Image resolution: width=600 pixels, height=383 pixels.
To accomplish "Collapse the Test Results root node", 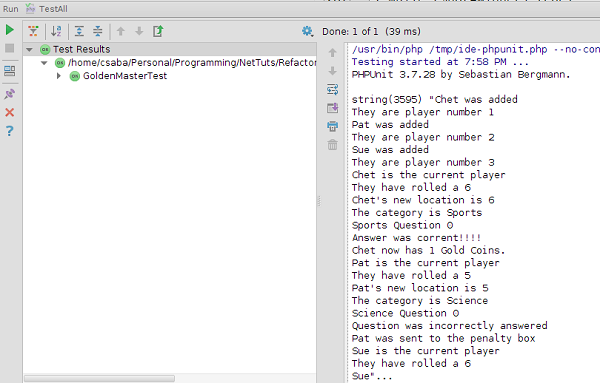I will pos(29,50).
